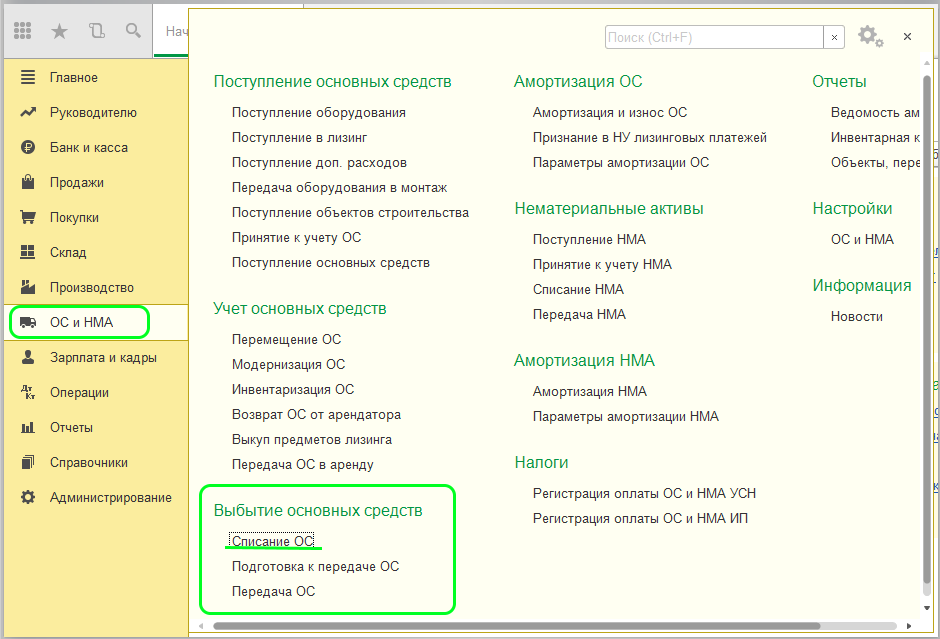Open Признание в НУ лизинговых платежей
940x639 pixels.
[650, 137]
